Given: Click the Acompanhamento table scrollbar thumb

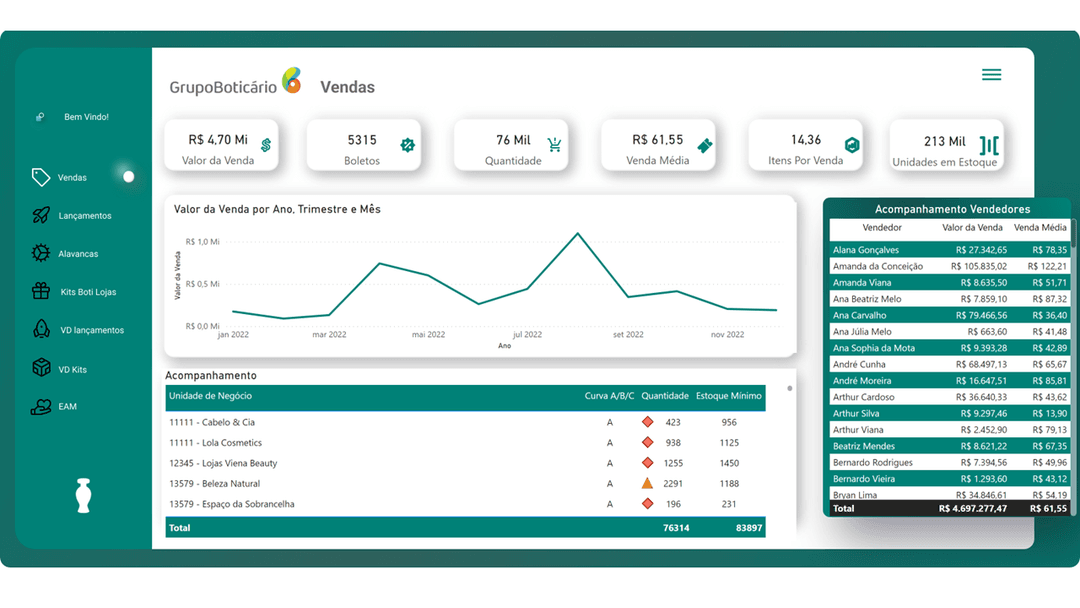Looking at the screenshot, I should click(x=789, y=388).
